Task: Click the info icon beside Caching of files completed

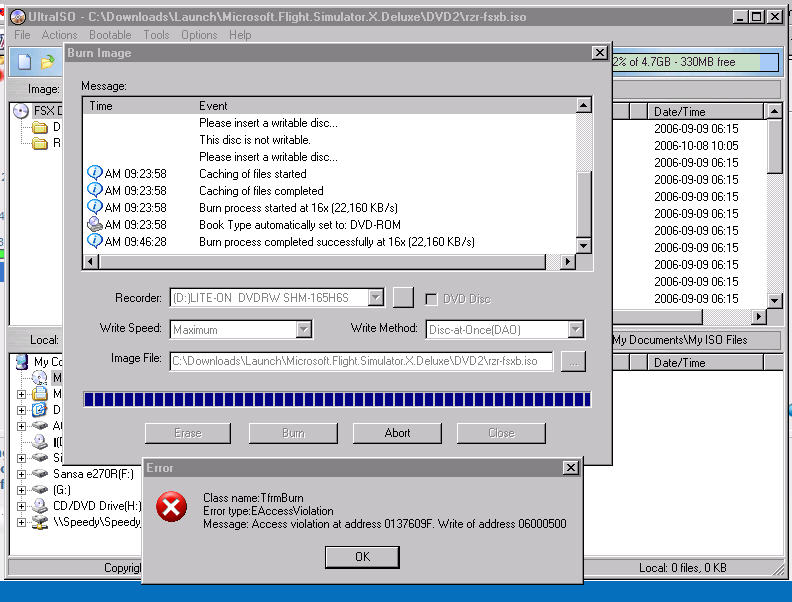Action: point(94,190)
